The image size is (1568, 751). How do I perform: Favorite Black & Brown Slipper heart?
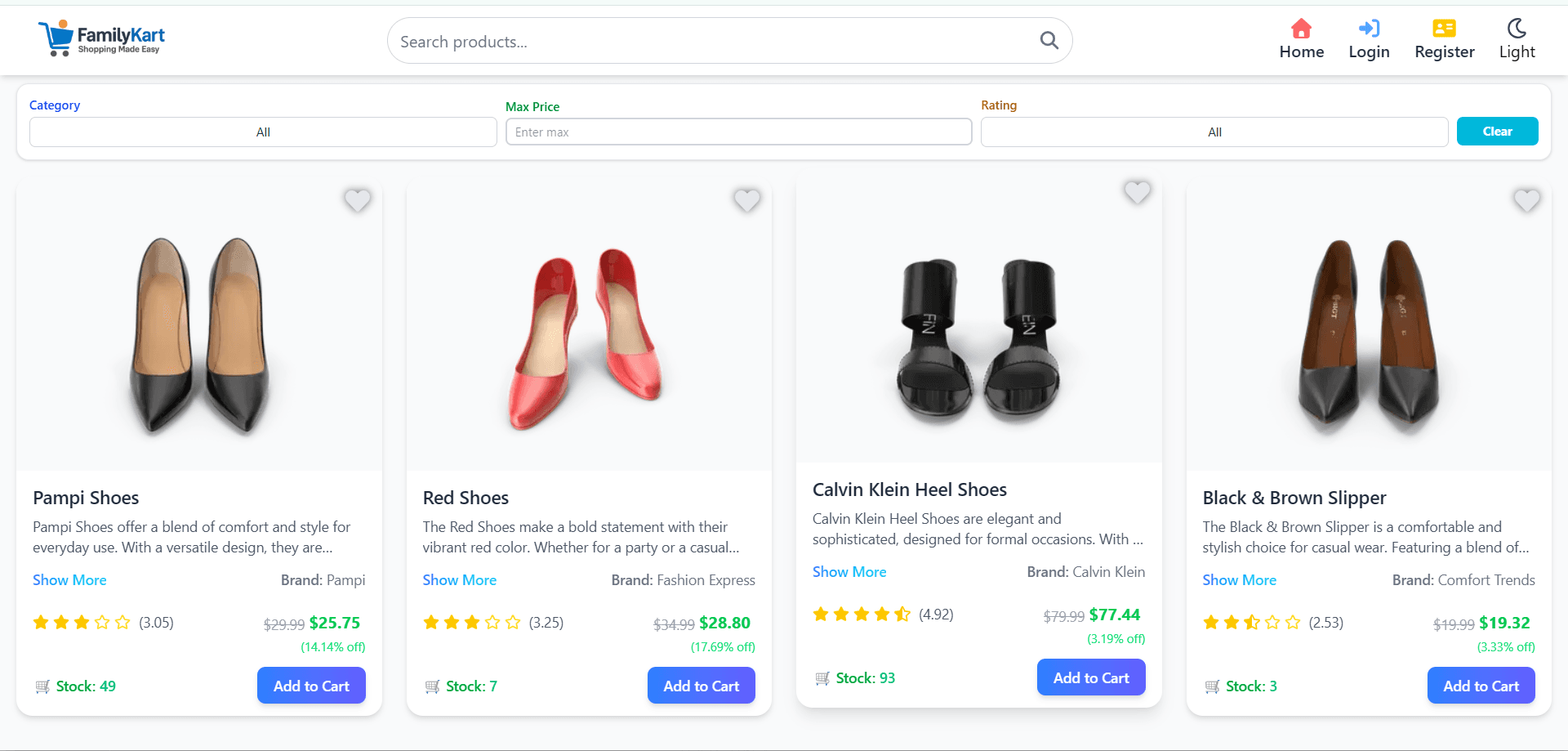1526,200
